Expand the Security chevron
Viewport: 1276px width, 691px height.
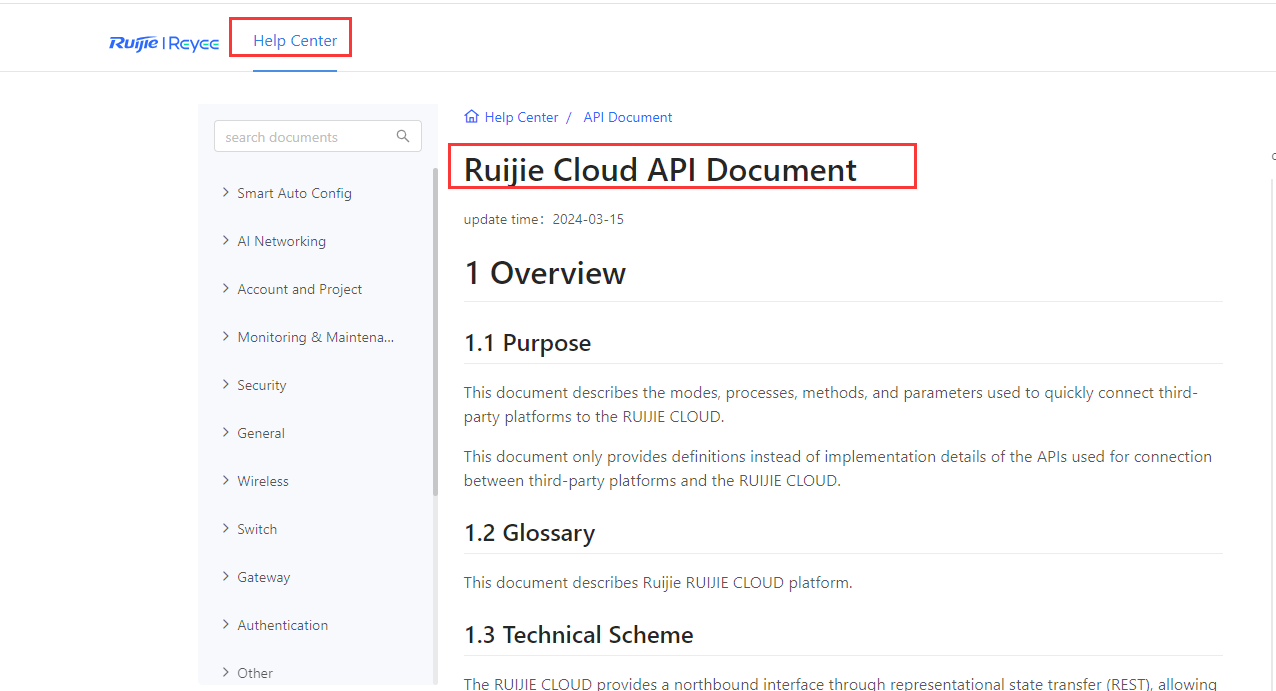point(226,385)
